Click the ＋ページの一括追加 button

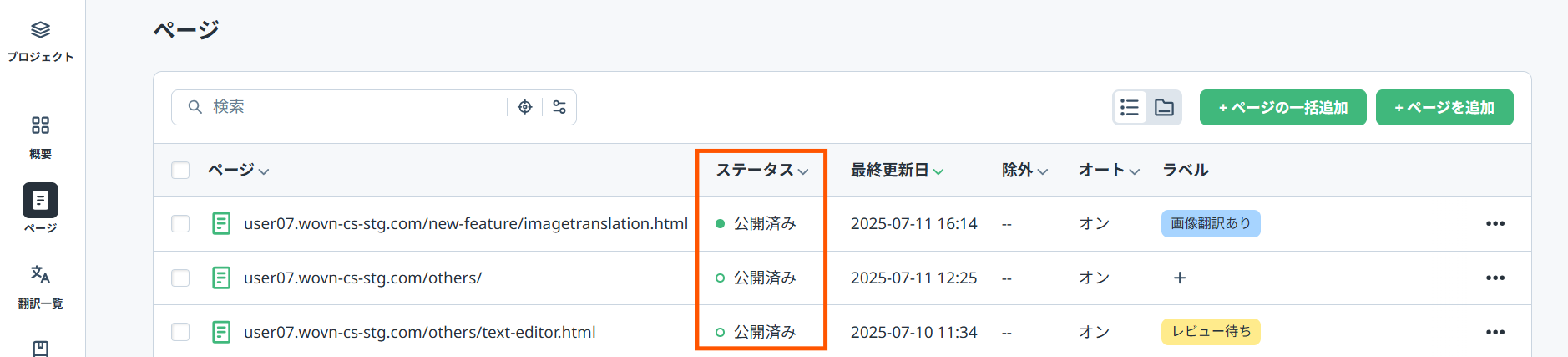click(x=1282, y=107)
